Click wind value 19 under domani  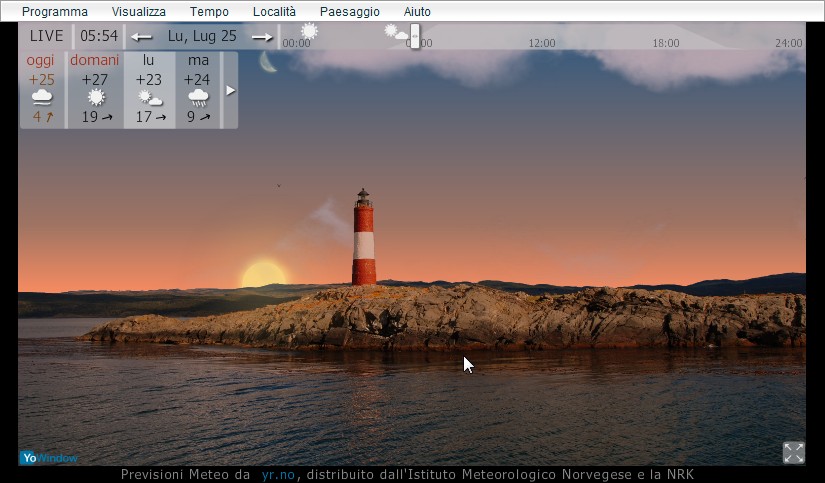pyautogui.click(x=89, y=116)
